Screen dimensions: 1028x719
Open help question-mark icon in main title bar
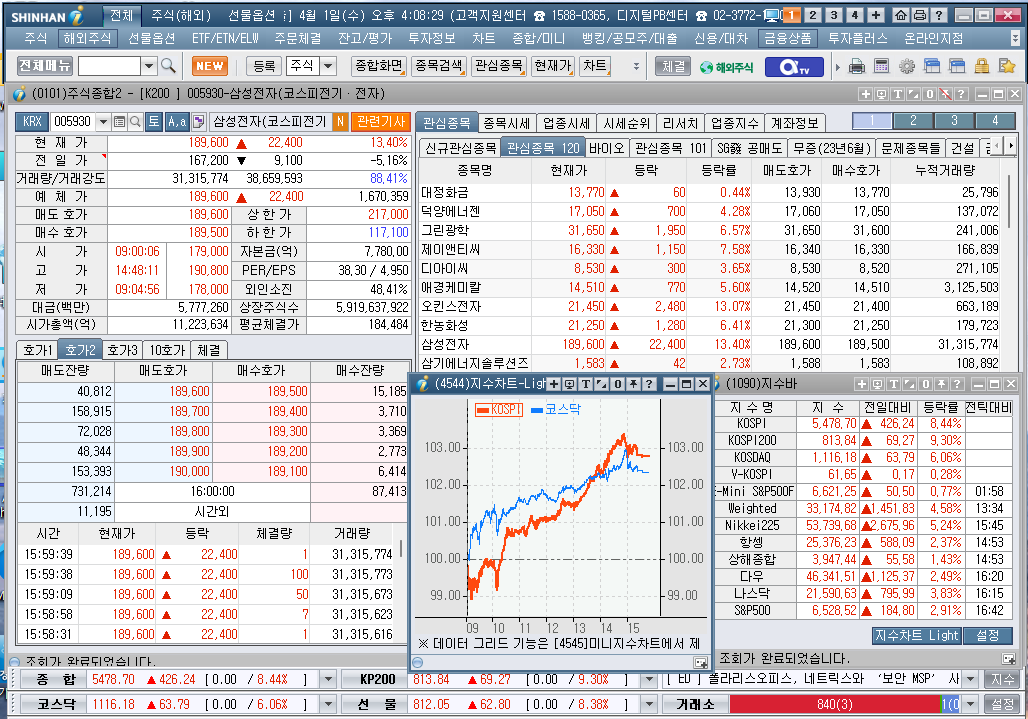coord(938,15)
